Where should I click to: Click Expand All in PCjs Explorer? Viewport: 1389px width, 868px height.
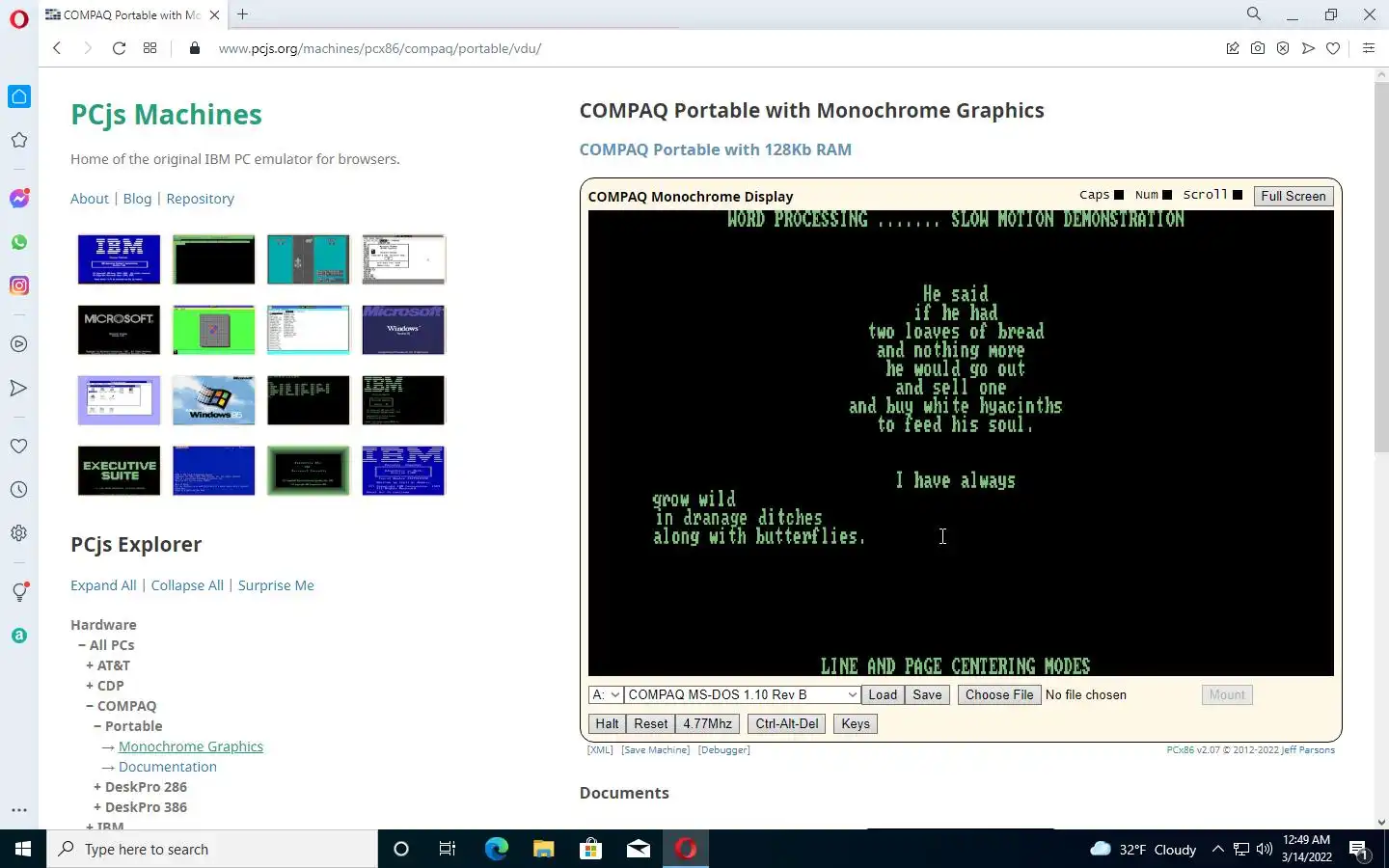coord(103,585)
